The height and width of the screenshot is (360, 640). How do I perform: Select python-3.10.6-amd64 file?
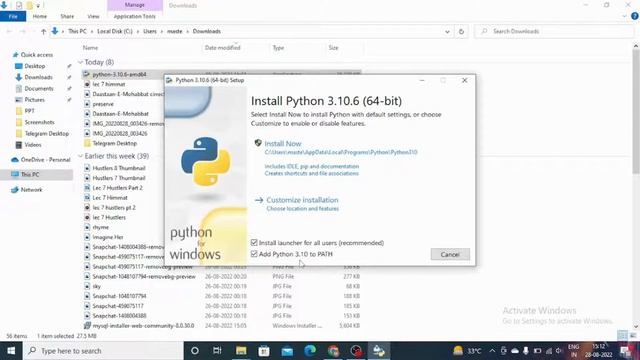[x=119, y=74]
